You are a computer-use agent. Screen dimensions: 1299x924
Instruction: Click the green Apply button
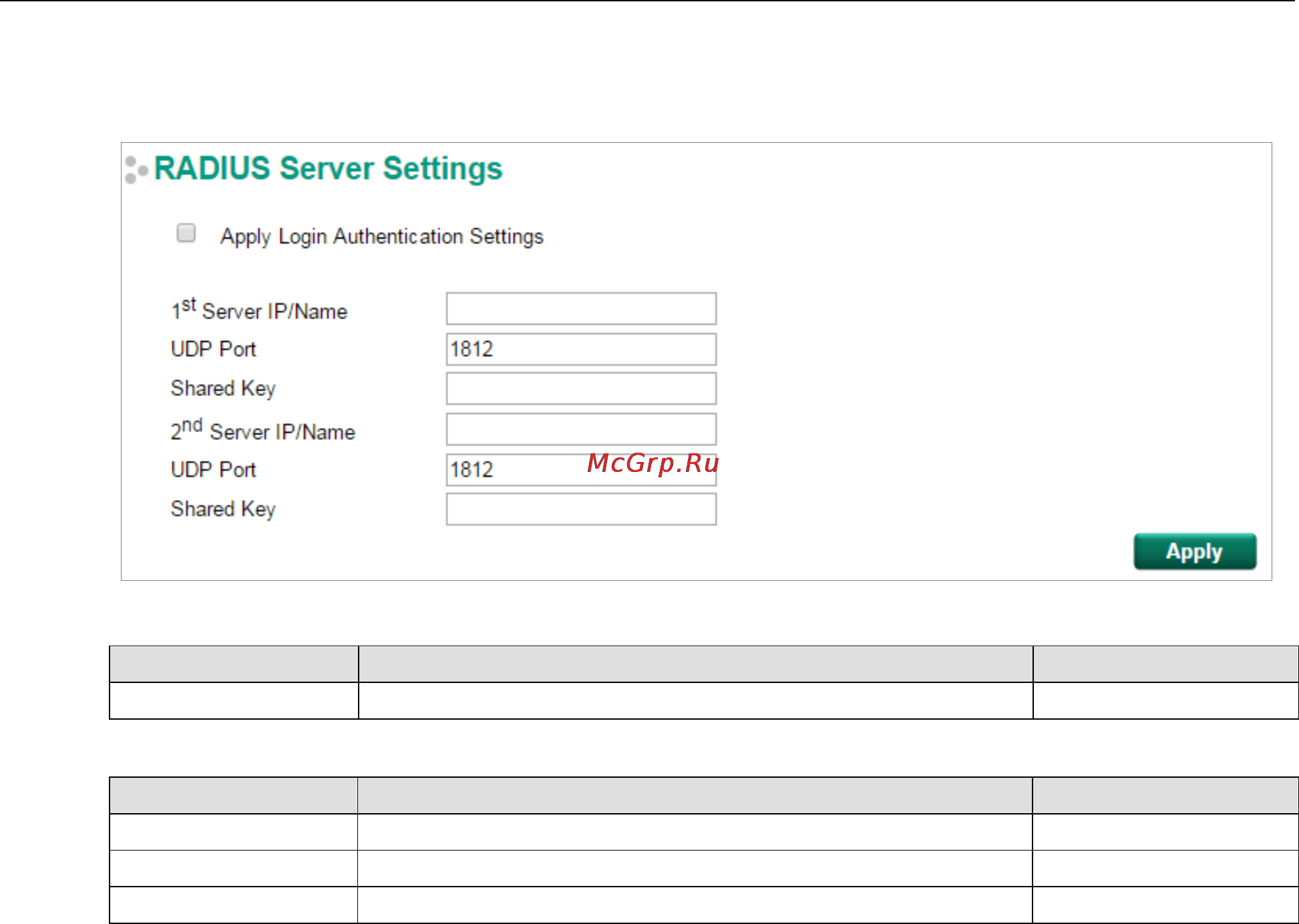click(1195, 551)
